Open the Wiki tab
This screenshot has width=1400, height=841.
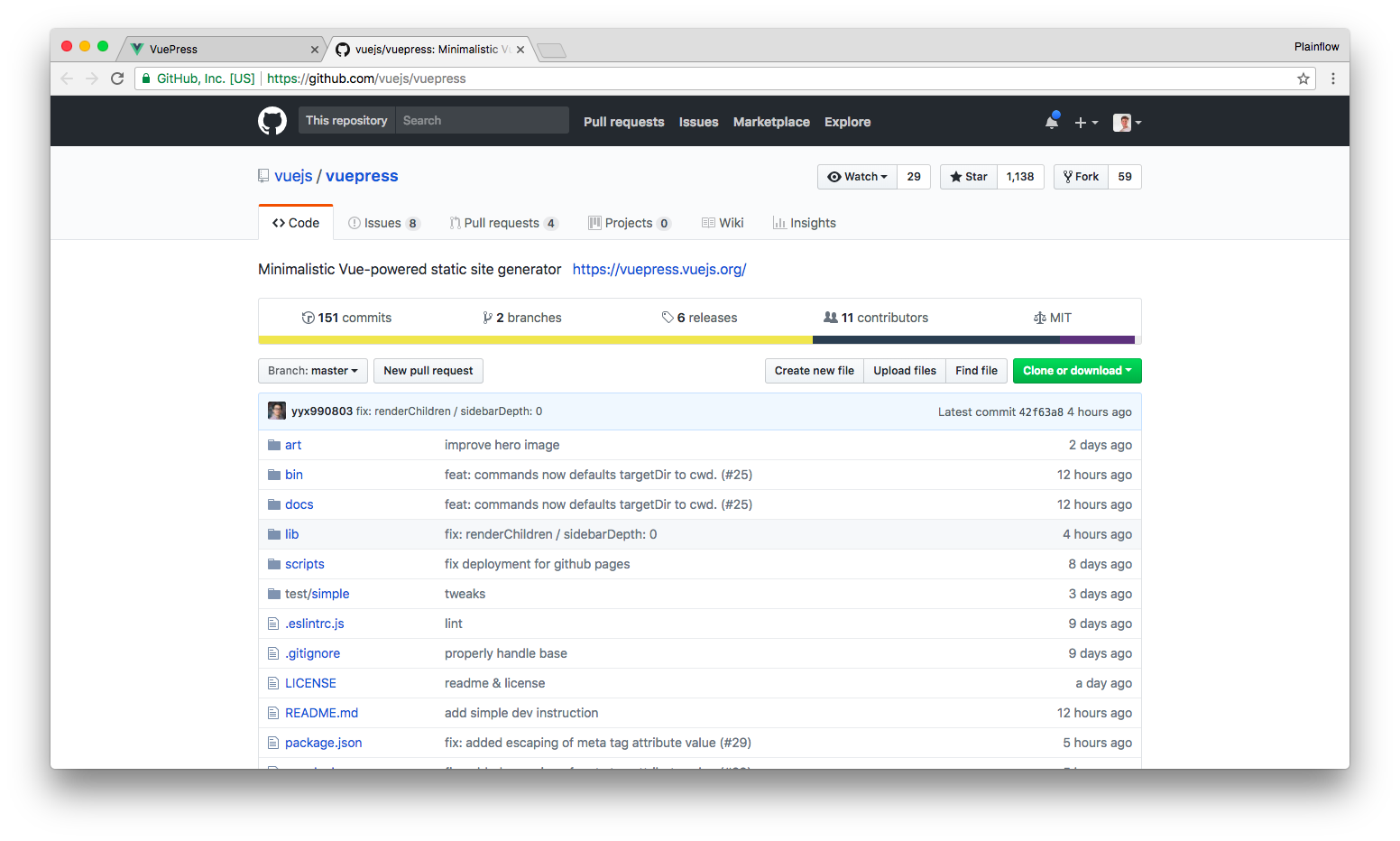tap(723, 223)
